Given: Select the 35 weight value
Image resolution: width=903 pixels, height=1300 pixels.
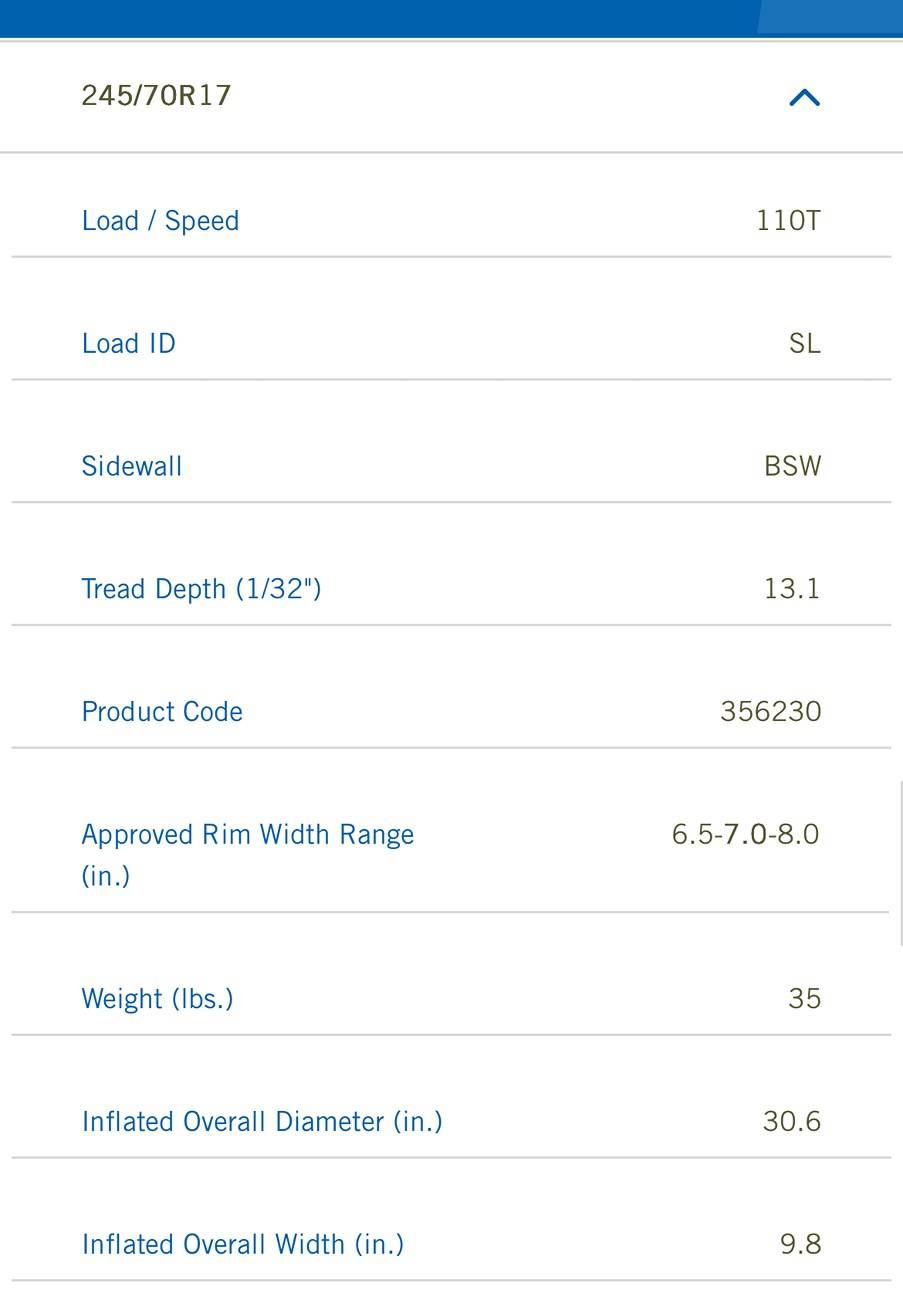Looking at the screenshot, I should pos(804,999).
